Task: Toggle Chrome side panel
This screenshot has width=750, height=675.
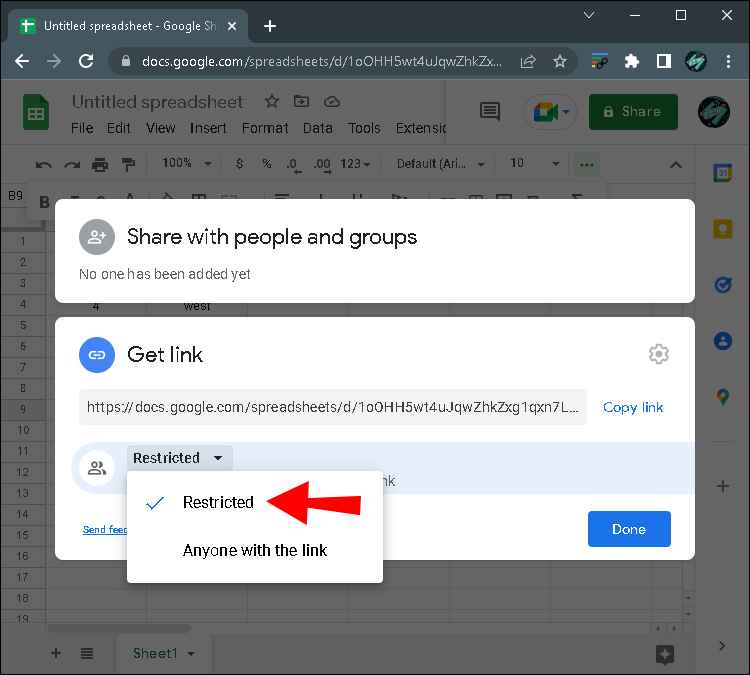Action: point(663,61)
